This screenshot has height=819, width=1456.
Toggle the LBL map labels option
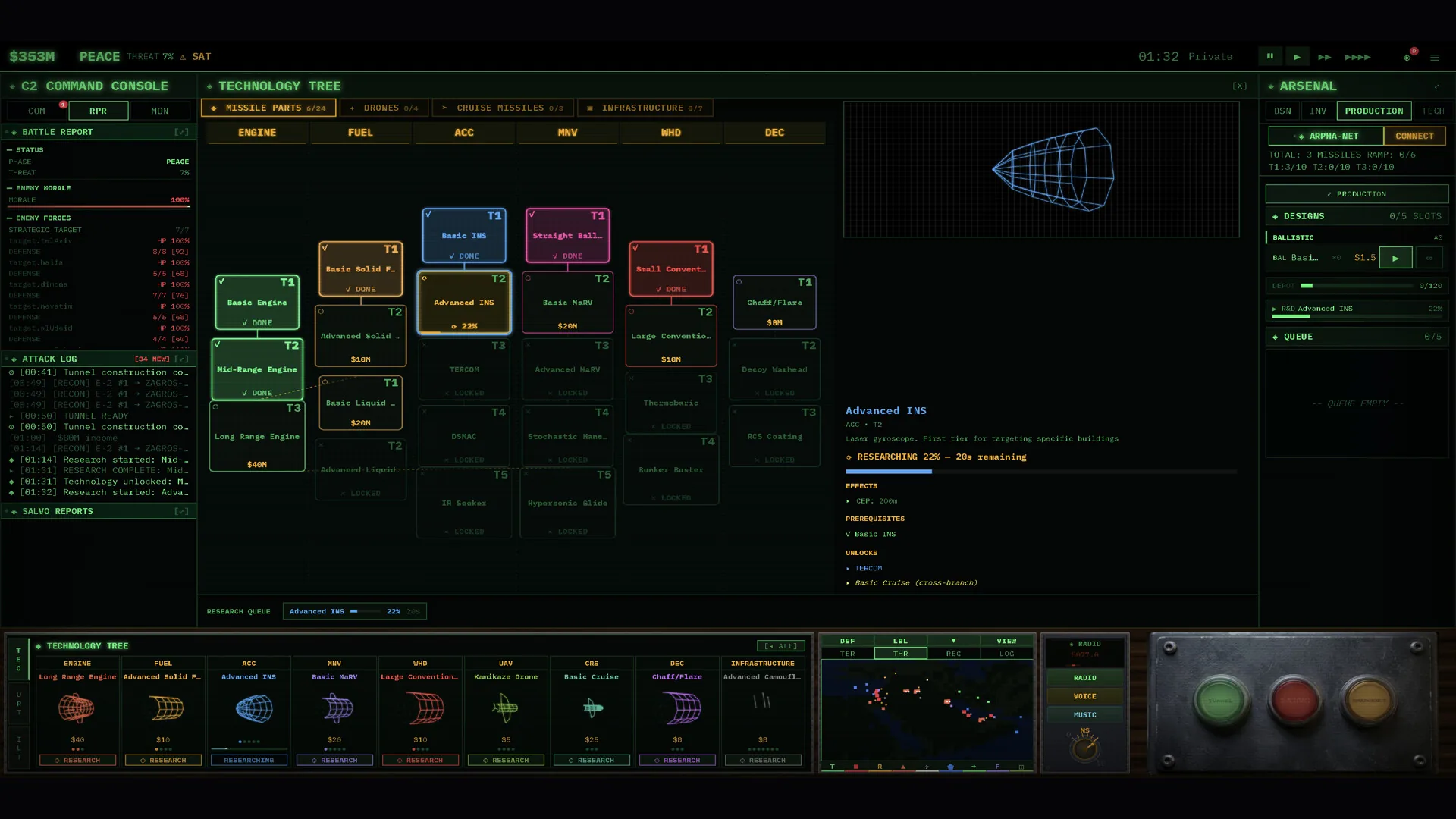(x=900, y=641)
